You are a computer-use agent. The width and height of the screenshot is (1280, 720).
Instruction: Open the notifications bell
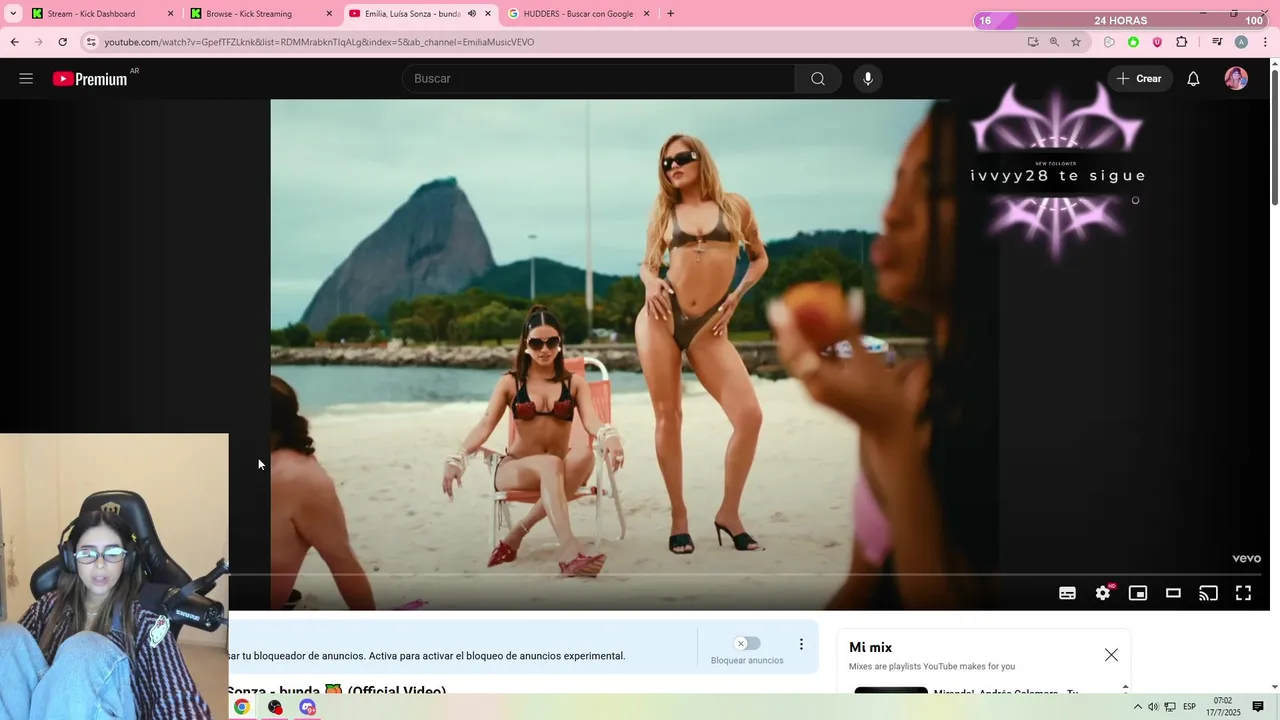pyautogui.click(x=1193, y=79)
